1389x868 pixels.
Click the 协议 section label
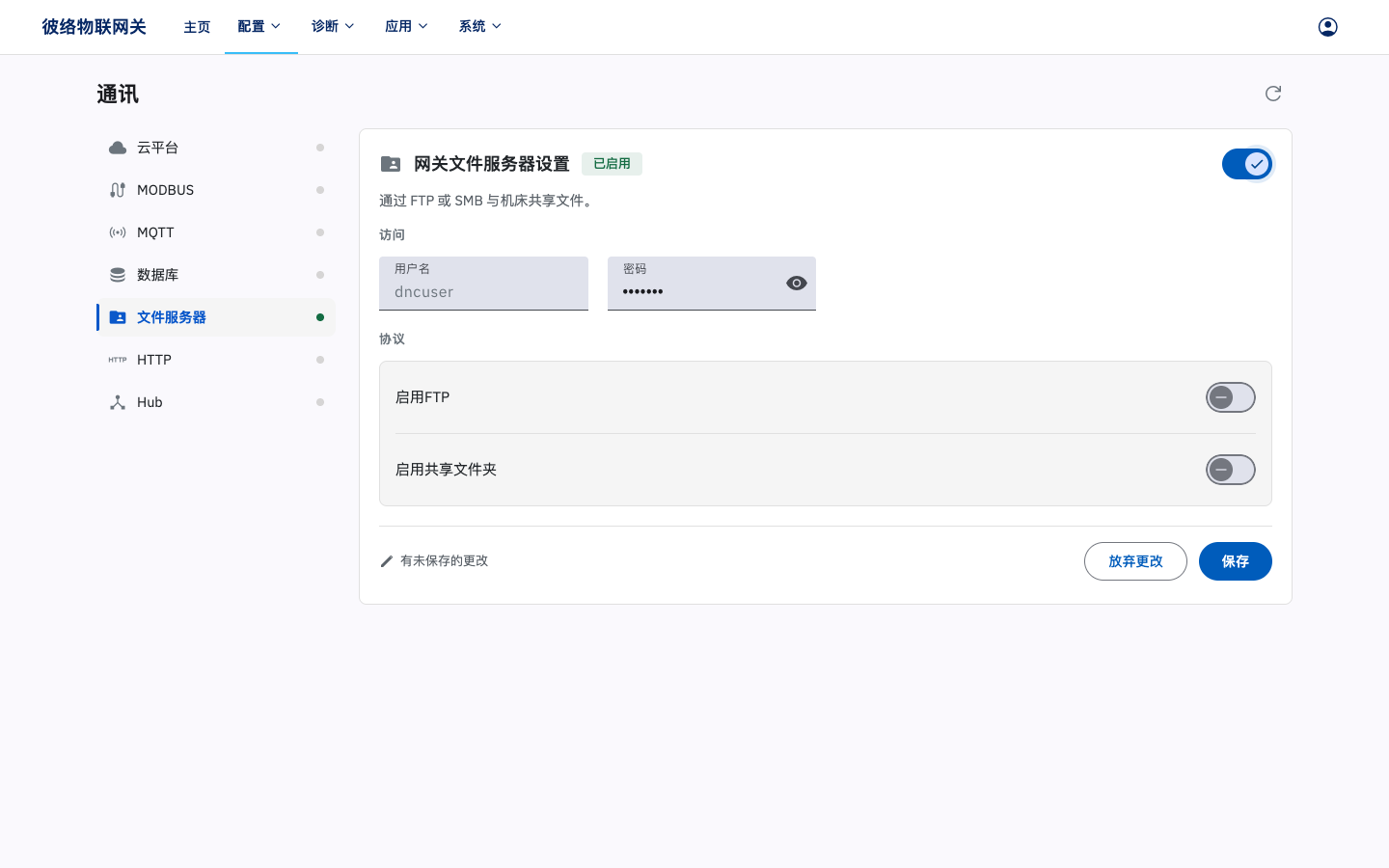392,339
